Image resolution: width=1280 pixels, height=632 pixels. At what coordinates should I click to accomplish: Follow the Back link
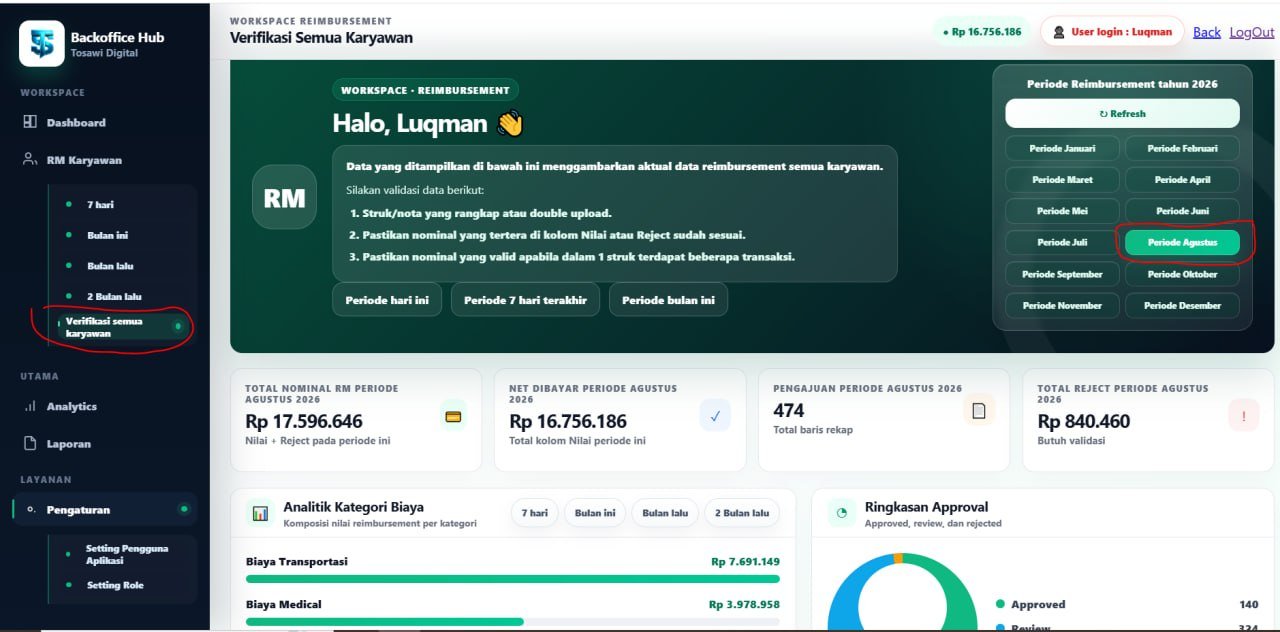1207,32
